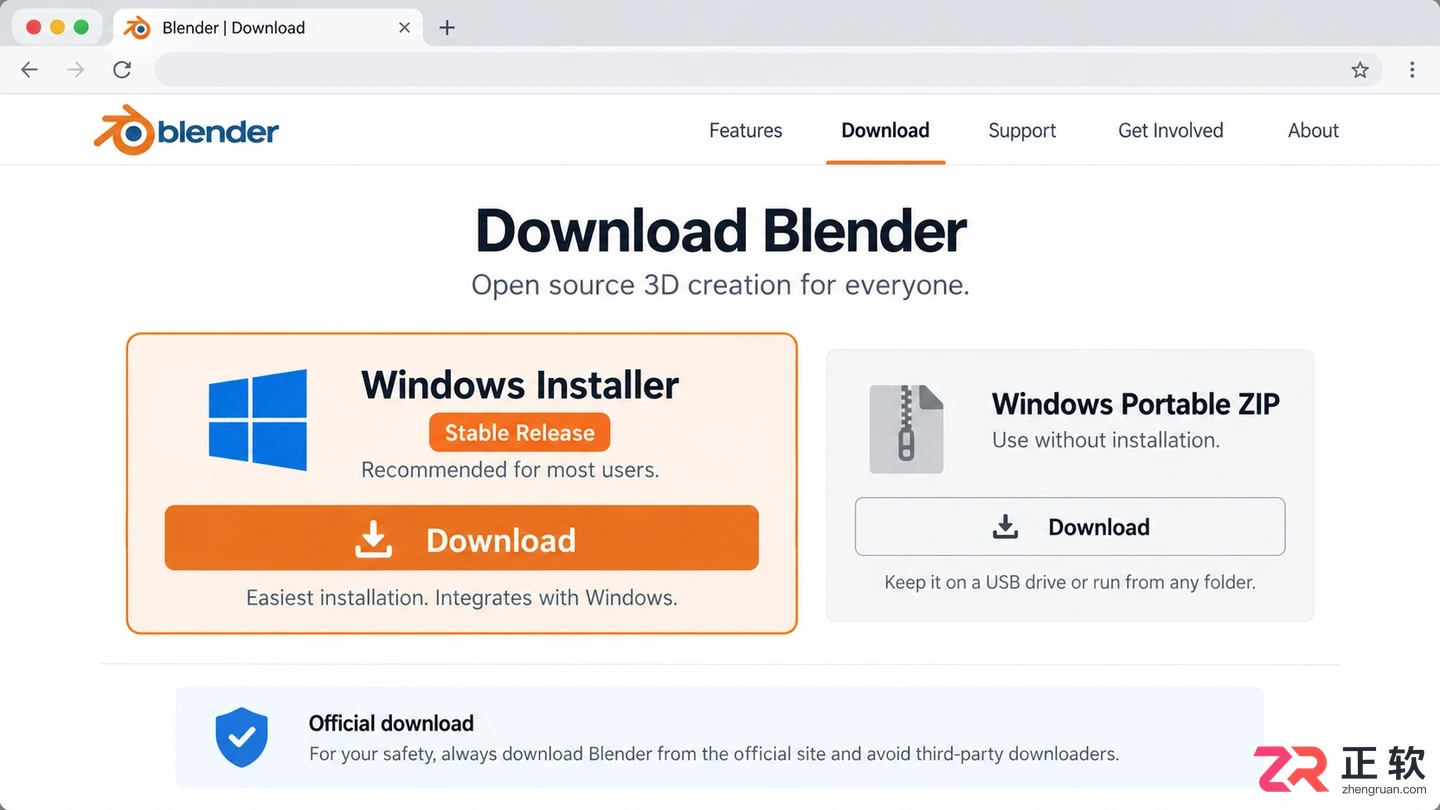Click the Download Blender heading
The width and height of the screenshot is (1440, 810).
[x=721, y=231]
